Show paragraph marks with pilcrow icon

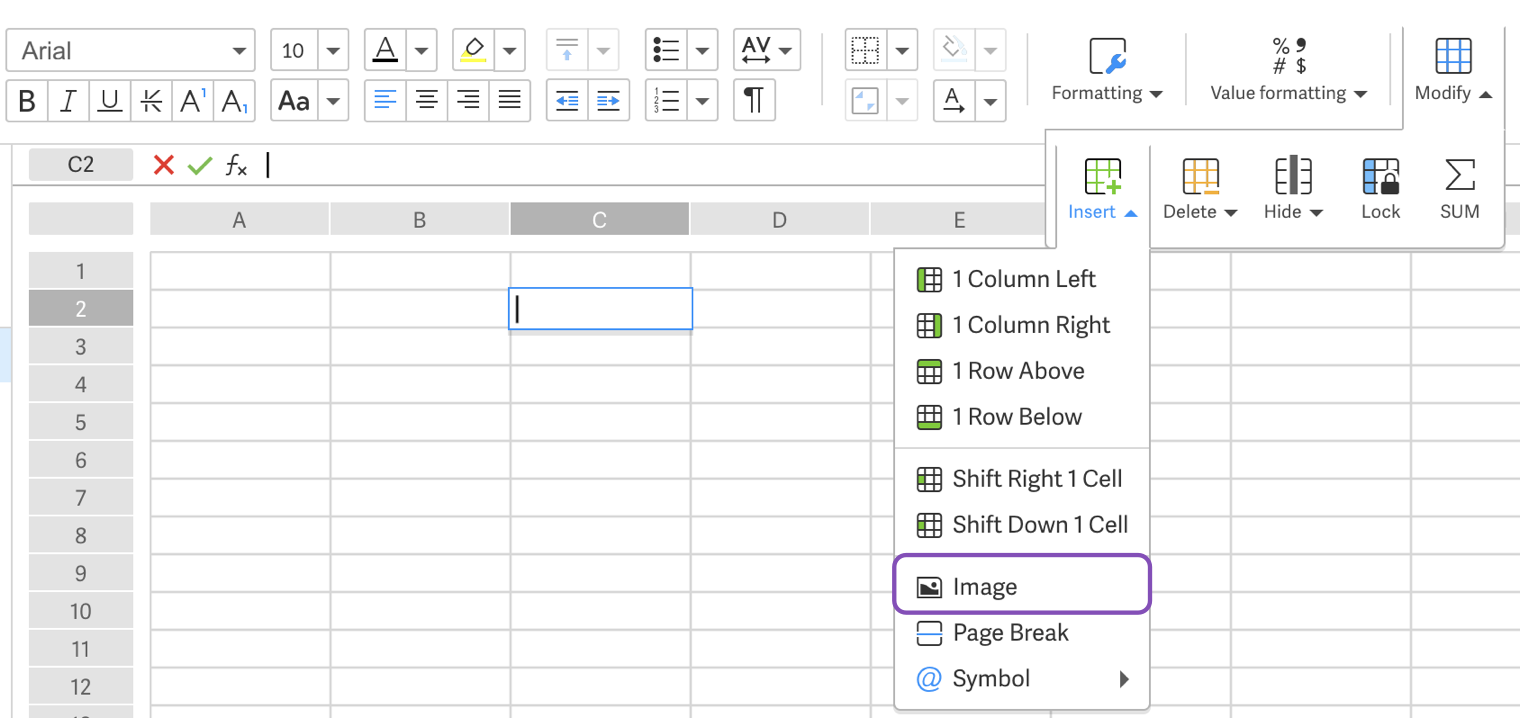(754, 101)
